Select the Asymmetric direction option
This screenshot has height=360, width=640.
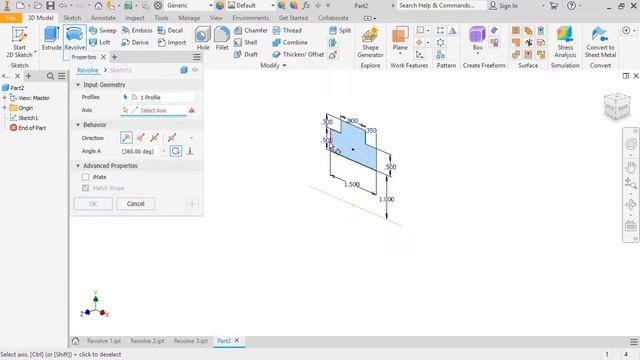pyautogui.click(x=172, y=138)
